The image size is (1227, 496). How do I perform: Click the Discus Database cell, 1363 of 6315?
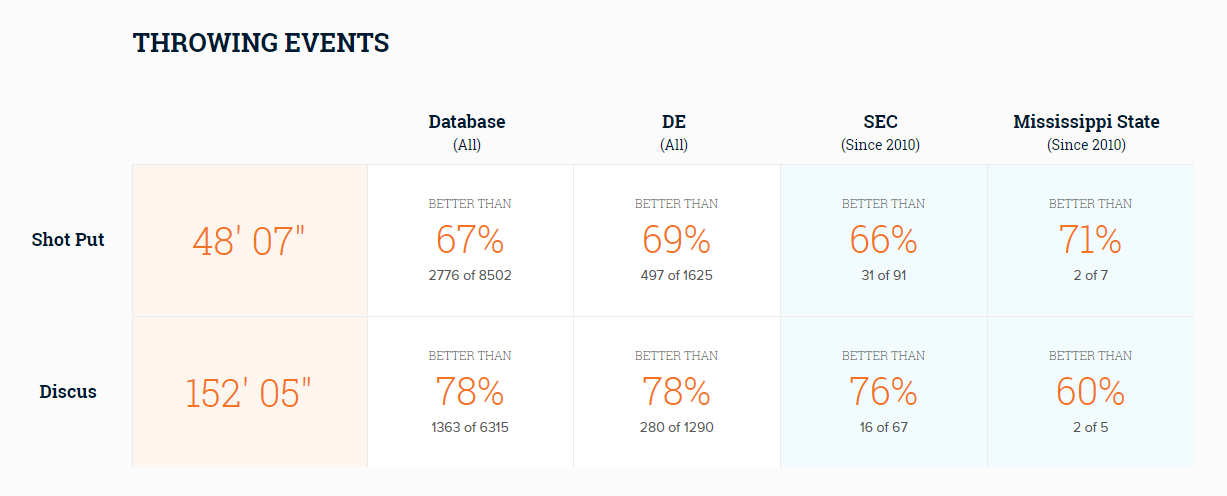[x=470, y=392]
